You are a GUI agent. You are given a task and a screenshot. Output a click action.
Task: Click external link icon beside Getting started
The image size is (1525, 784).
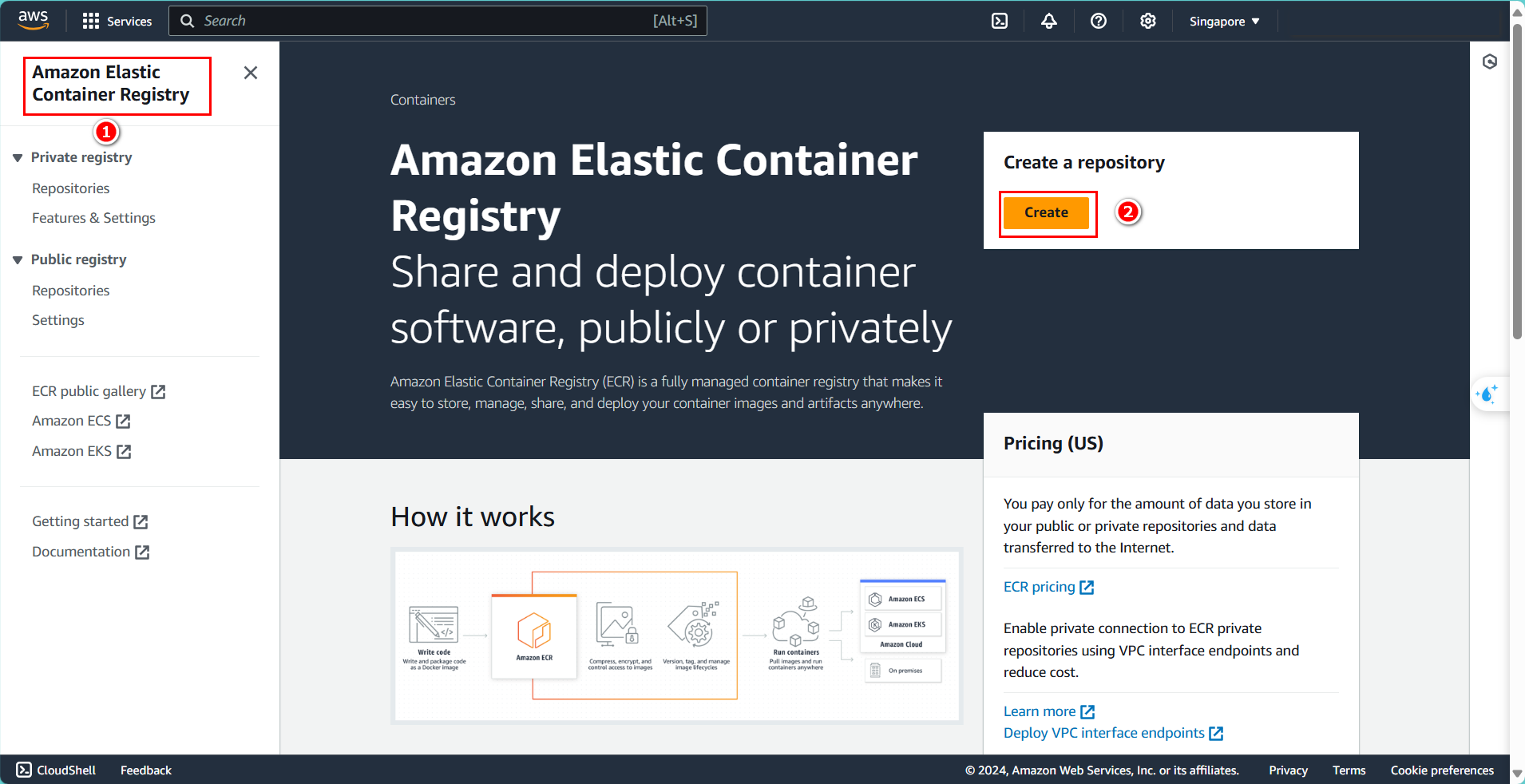tap(141, 522)
